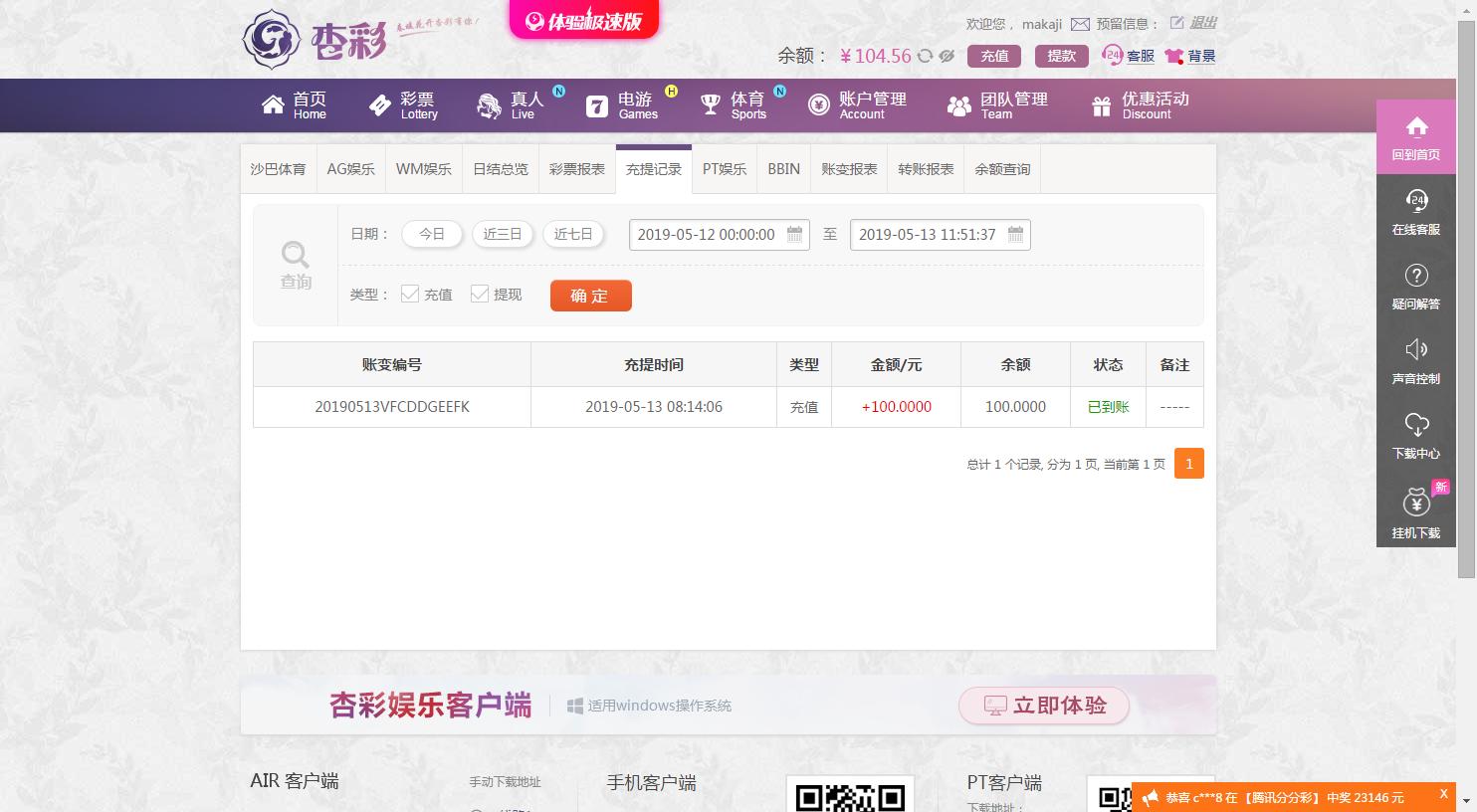
Task: Click the megaphone icon in the notification bar
Action: click(x=1151, y=797)
